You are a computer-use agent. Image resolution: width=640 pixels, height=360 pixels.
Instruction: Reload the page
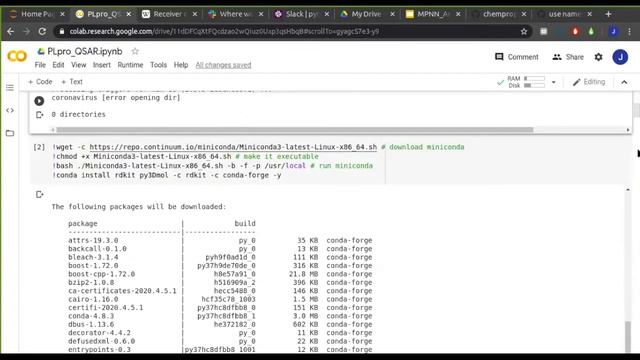pos(42,31)
